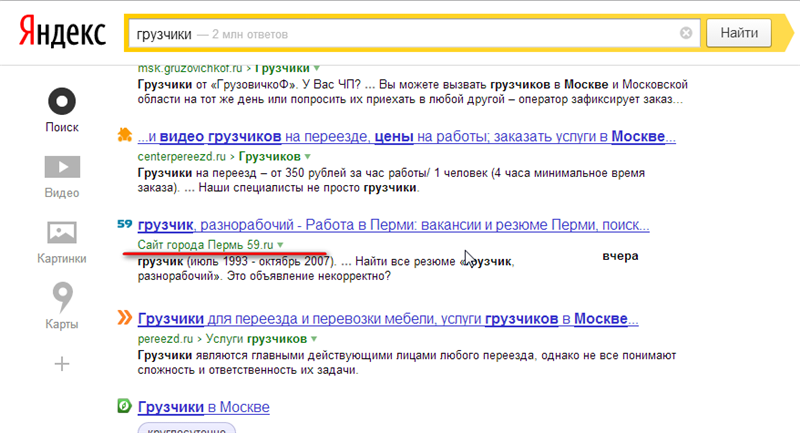The height and width of the screenshot is (433, 800).
Task: Open the Поиск search icon in sidebar
Action: point(62,102)
